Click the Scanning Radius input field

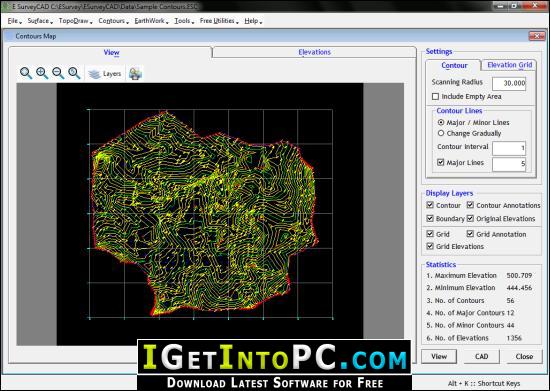pyautogui.click(x=509, y=83)
